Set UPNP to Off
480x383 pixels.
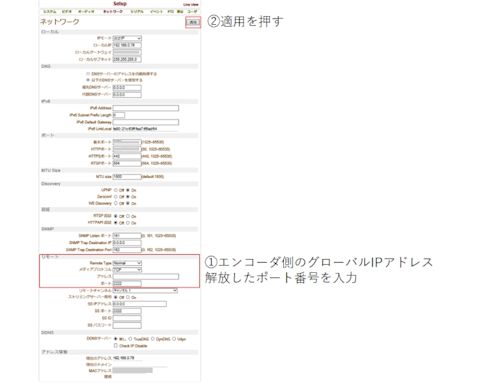(x=116, y=190)
